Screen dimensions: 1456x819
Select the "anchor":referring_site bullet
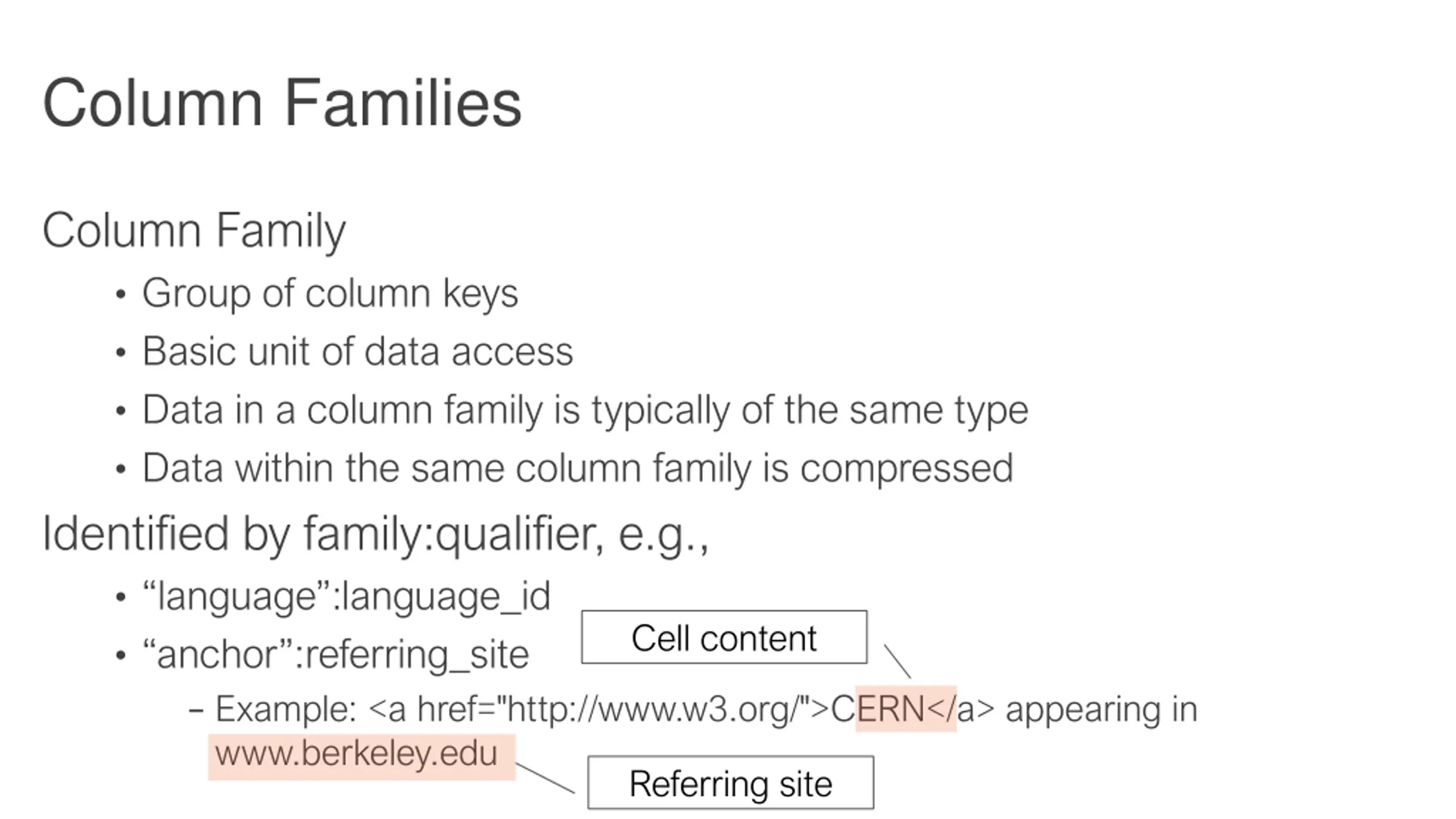pyautogui.click(x=336, y=655)
